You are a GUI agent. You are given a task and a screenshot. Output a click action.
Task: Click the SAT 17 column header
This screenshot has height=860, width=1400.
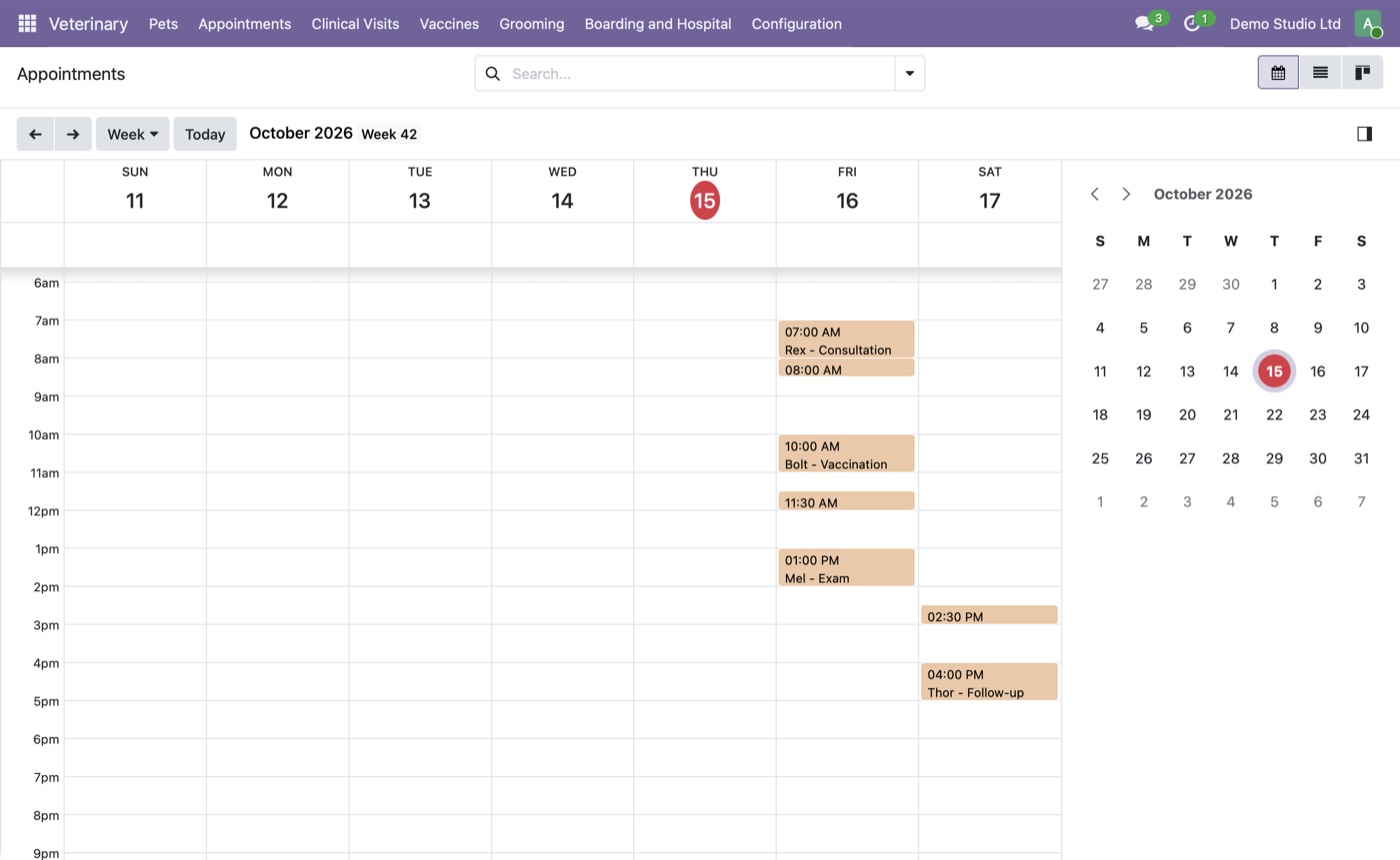(x=990, y=191)
